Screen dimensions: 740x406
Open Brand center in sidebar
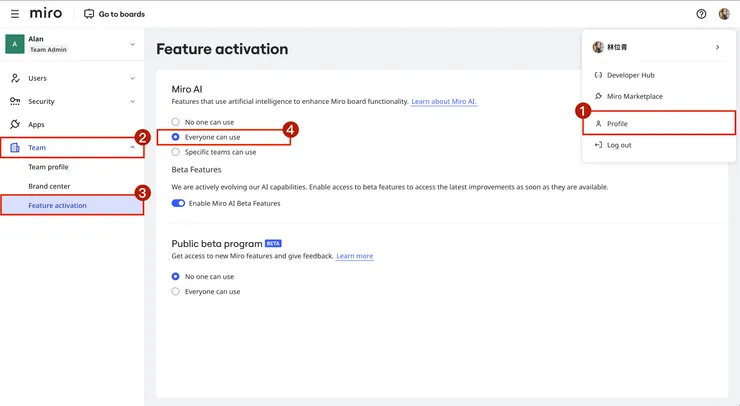click(x=49, y=186)
